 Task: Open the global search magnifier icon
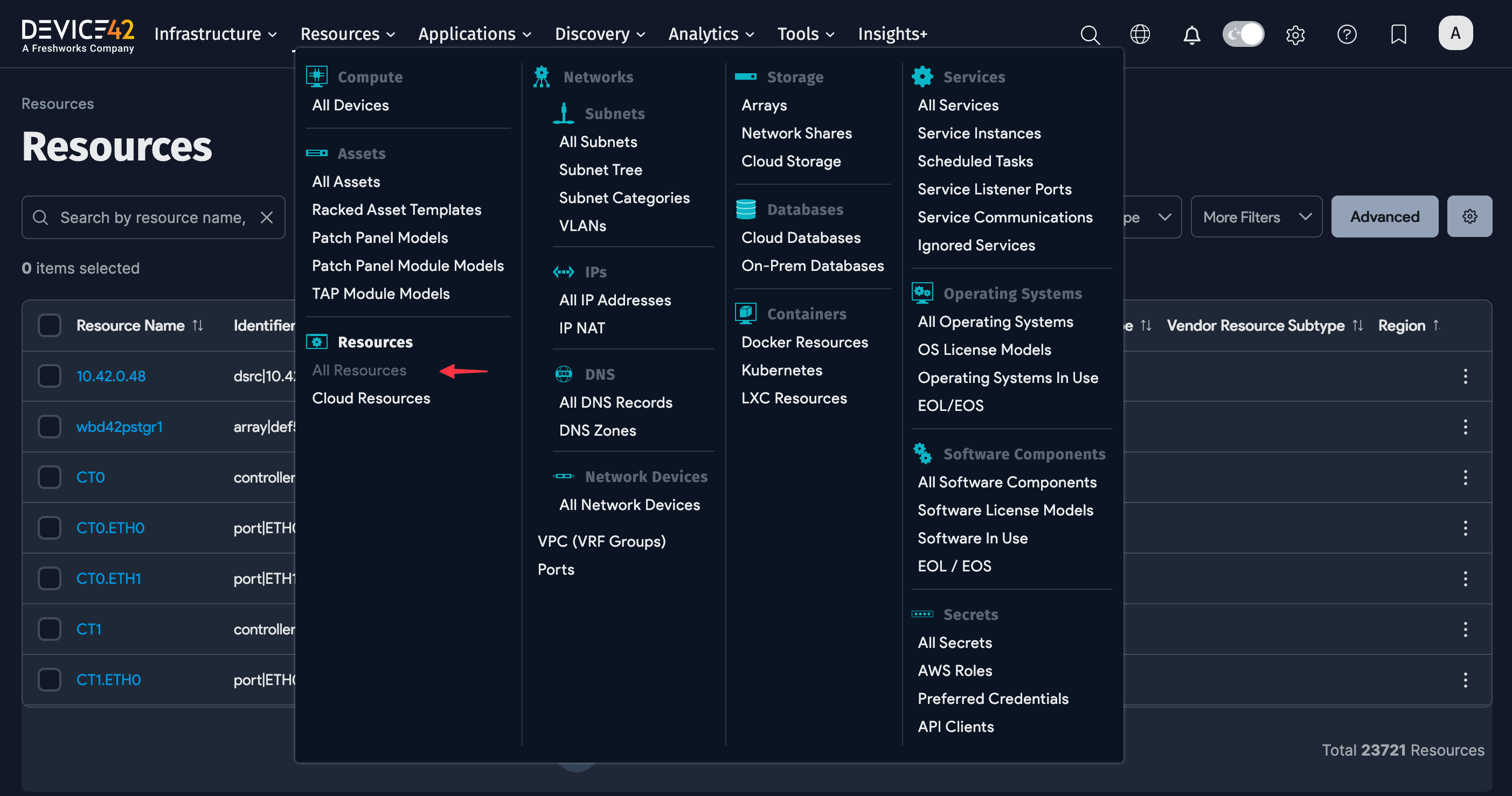(1090, 34)
